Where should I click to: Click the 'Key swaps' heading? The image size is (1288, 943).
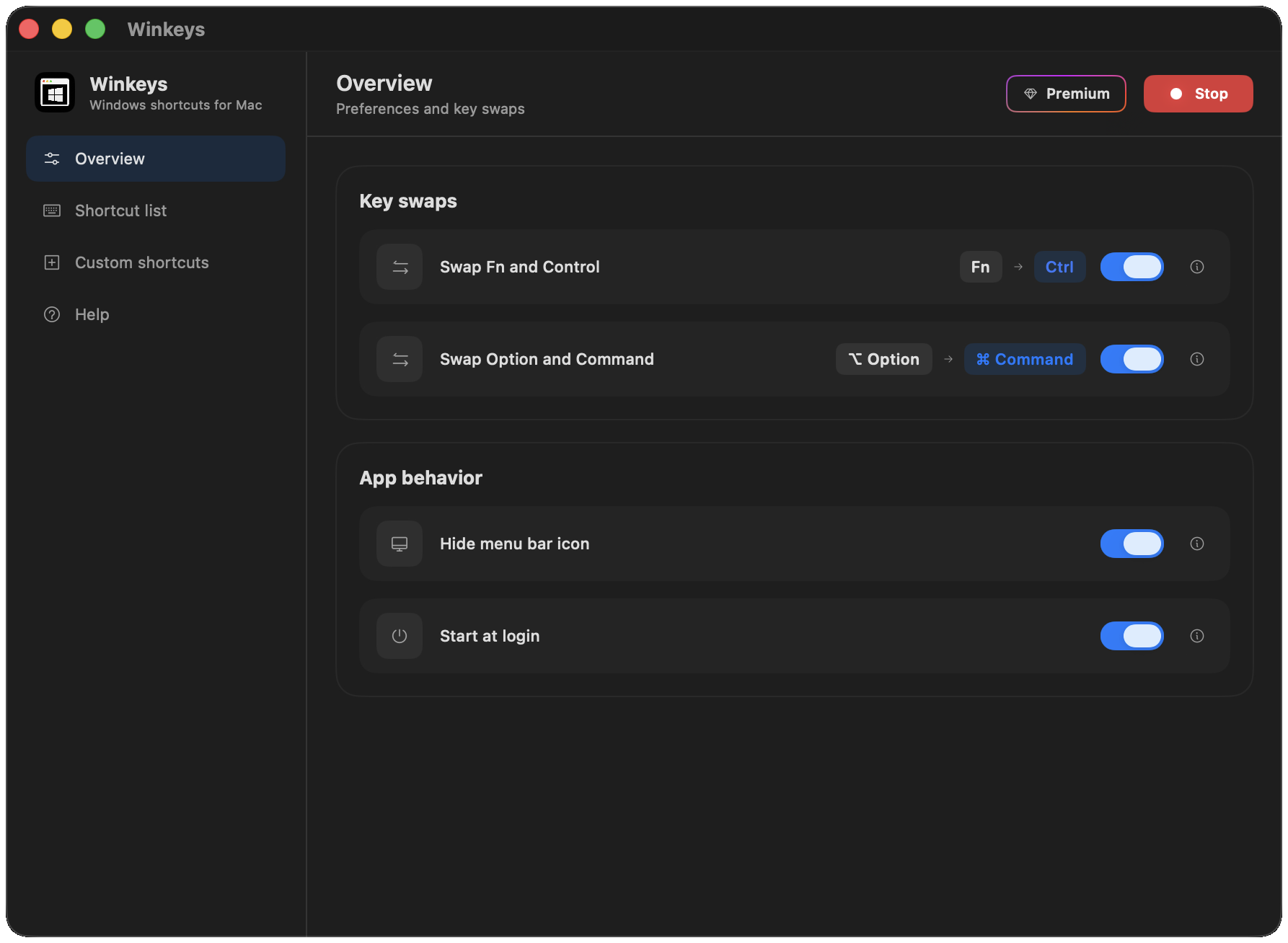pos(408,201)
